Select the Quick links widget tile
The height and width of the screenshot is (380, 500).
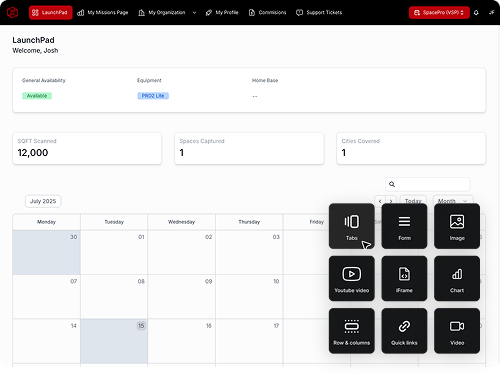(x=404, y=331)
